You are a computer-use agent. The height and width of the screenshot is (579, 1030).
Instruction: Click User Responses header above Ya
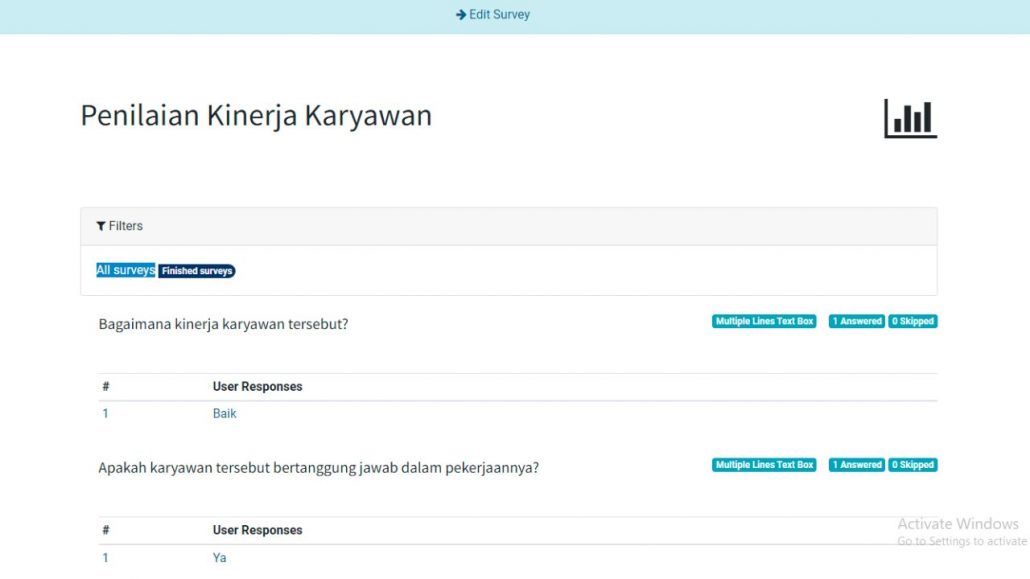click(258, 530)
